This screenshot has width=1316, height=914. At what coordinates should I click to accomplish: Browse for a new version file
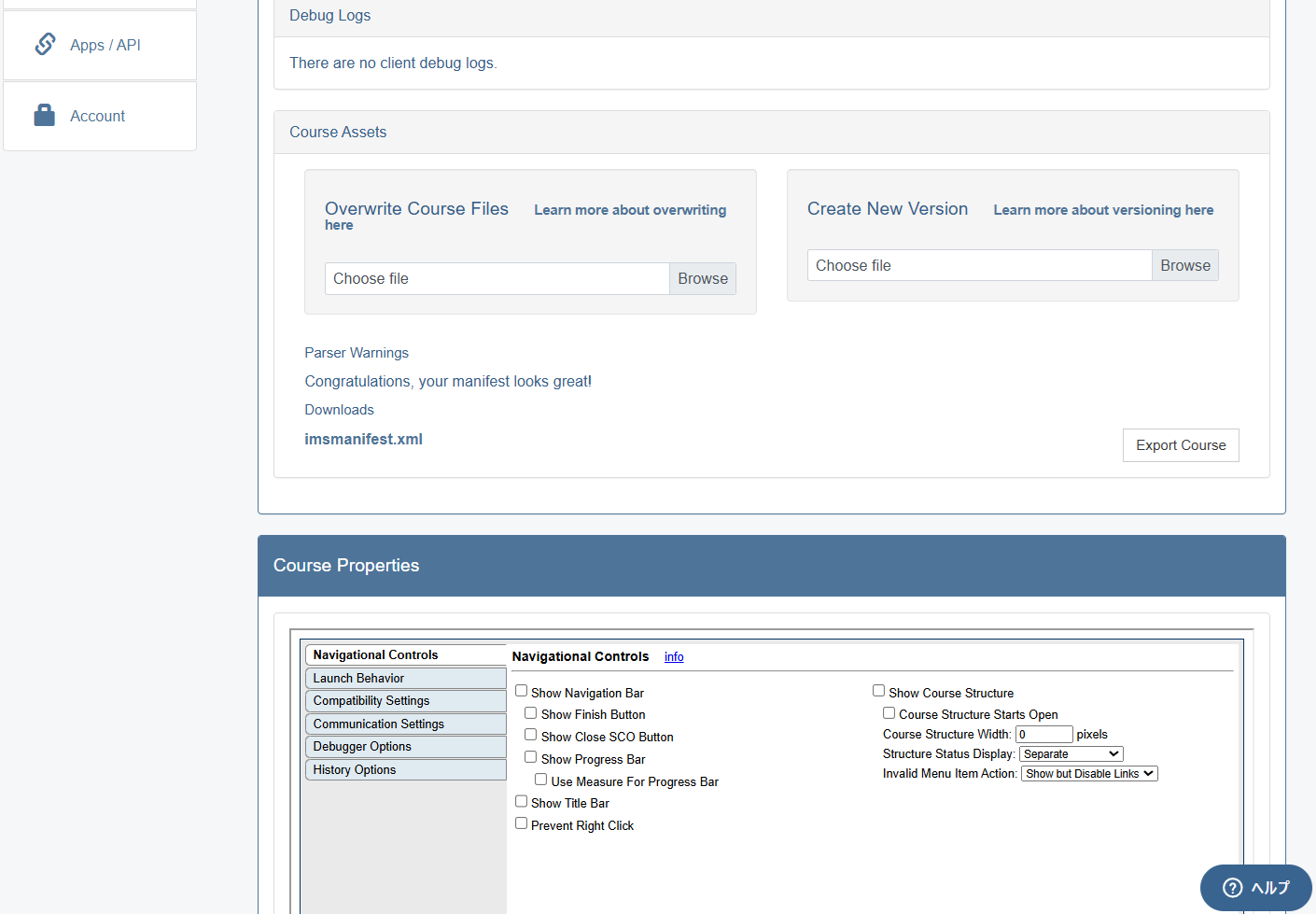pyautogui.click(x=1184, y=266)
